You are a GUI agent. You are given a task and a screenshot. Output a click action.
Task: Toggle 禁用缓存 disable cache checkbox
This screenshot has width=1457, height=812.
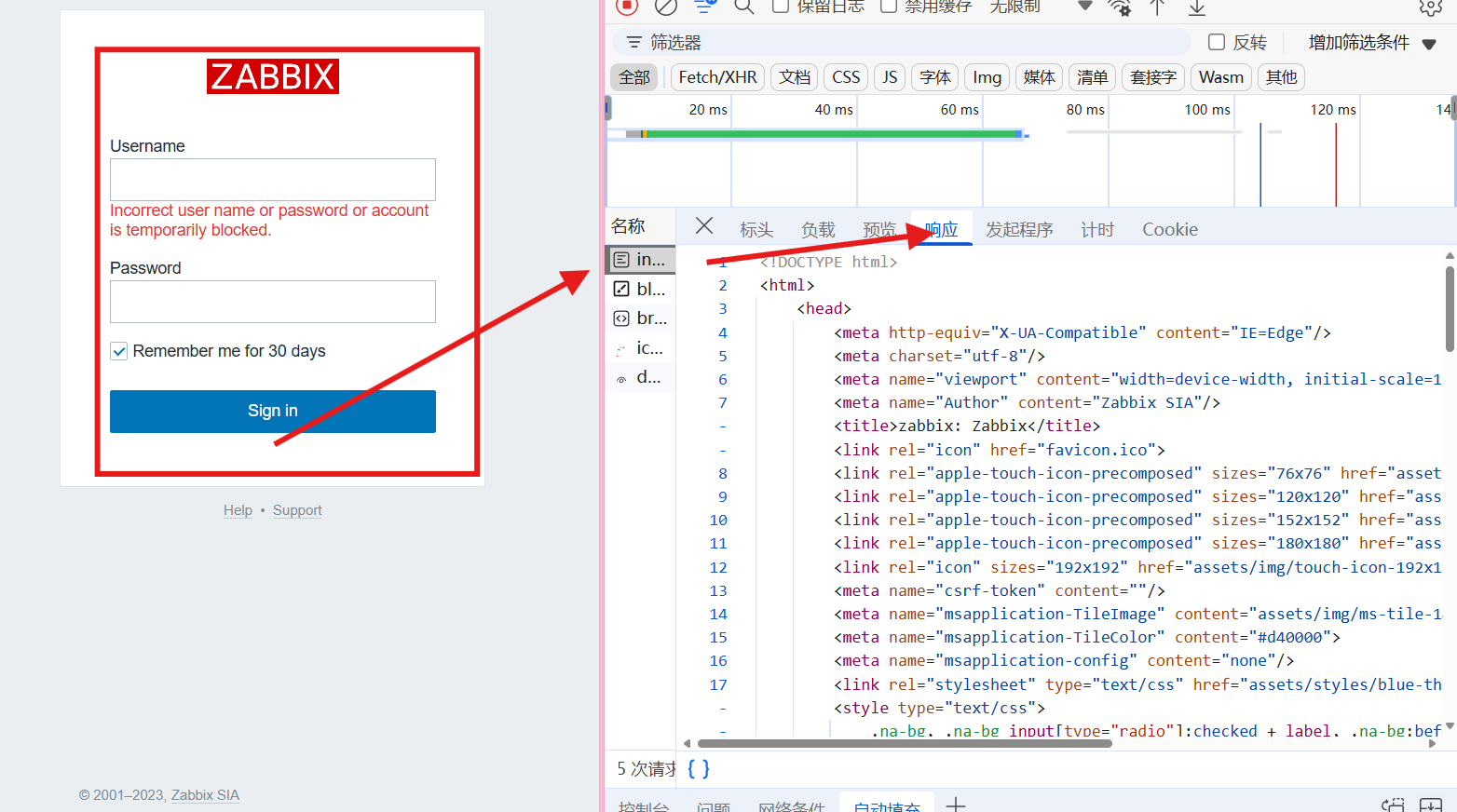pos(889,7)
